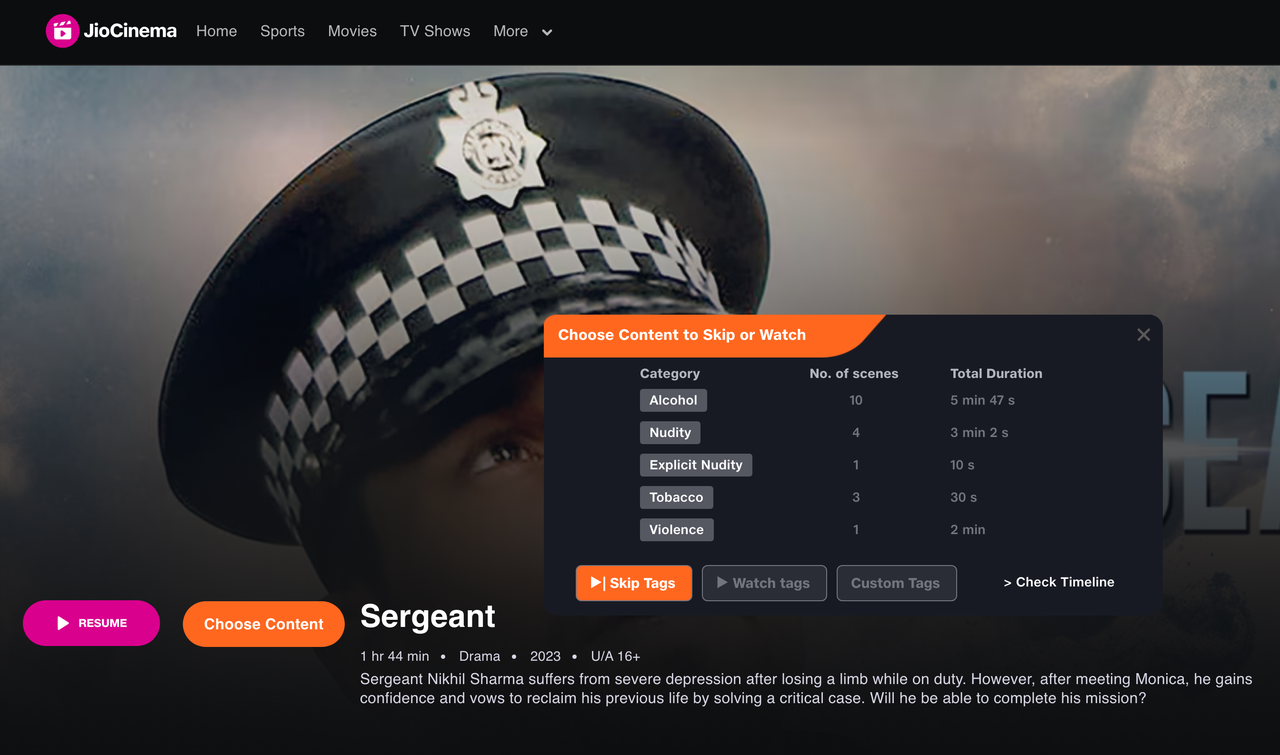Navigate to TV Shows
The height and width of the screenshot is (755, 1280).
(435, 31)
